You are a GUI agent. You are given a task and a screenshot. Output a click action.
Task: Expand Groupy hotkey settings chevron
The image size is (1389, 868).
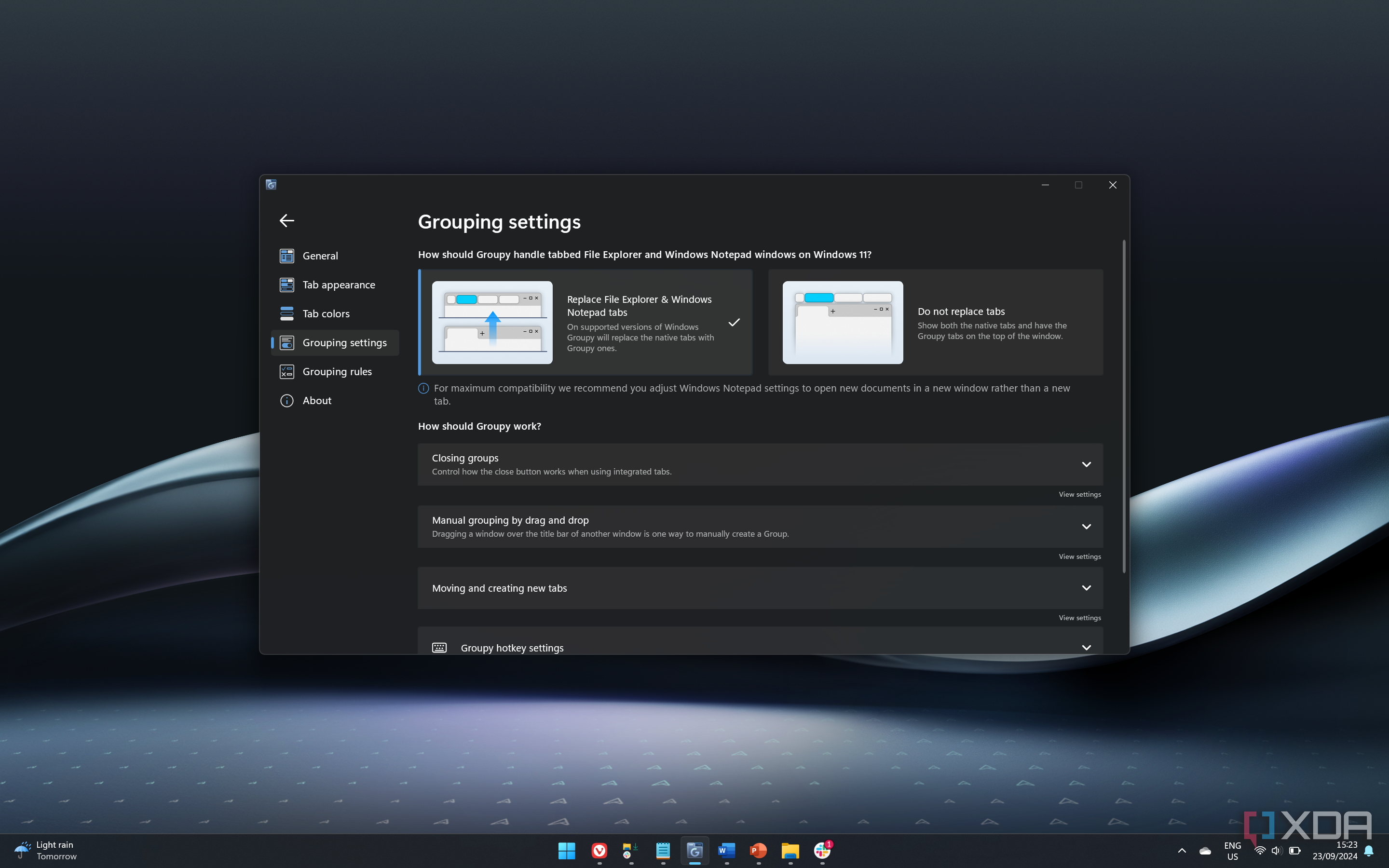tap(1087, 648)
